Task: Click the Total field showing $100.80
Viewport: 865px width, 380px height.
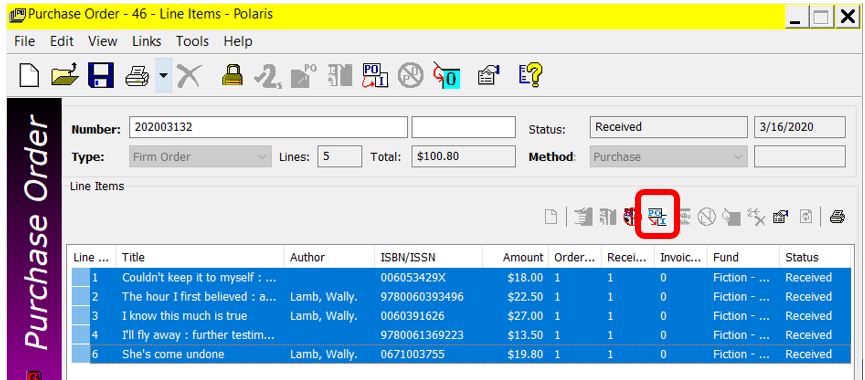Action: [x=464, y=157]
